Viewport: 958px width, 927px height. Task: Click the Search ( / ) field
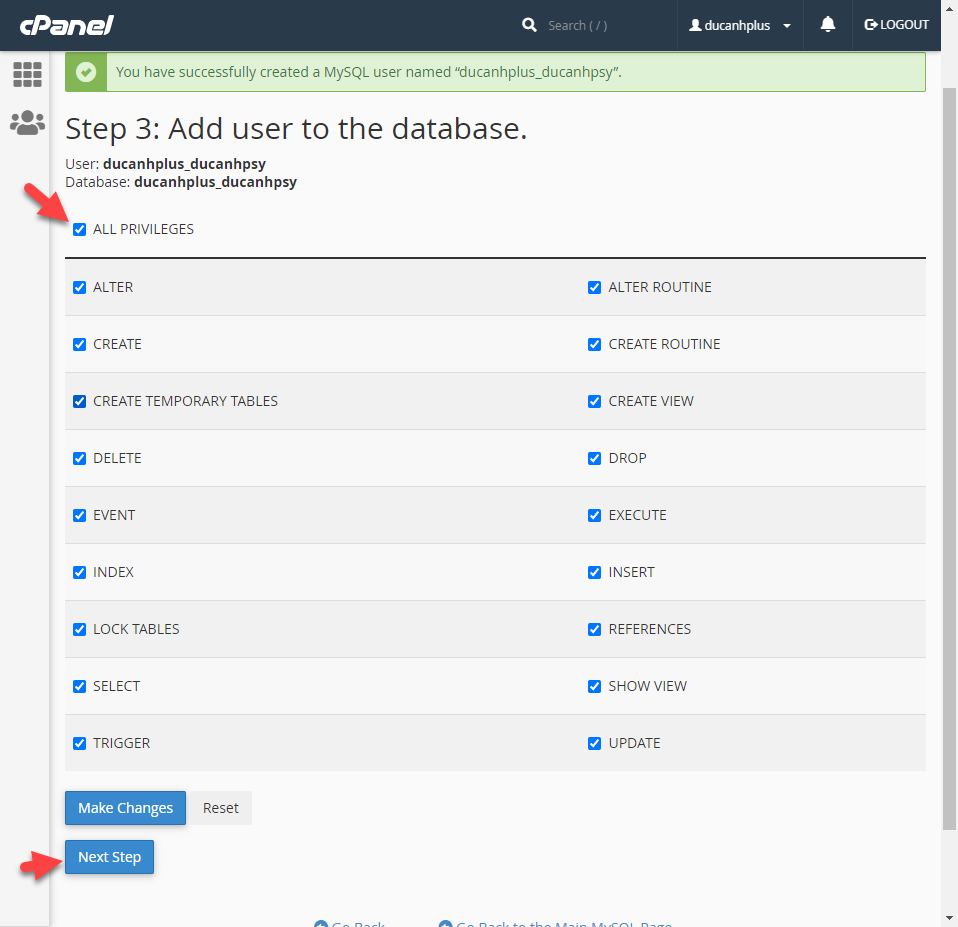(x=580, y=25)
